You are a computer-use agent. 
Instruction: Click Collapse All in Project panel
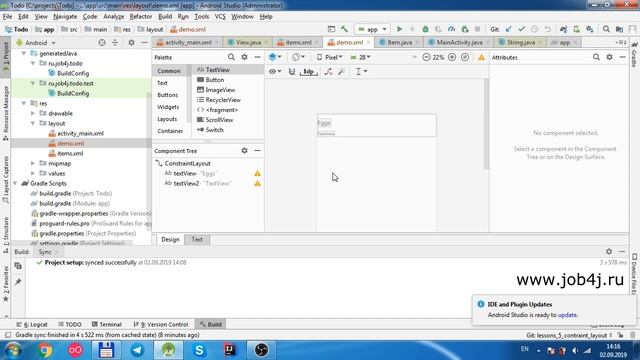point(115,42)
